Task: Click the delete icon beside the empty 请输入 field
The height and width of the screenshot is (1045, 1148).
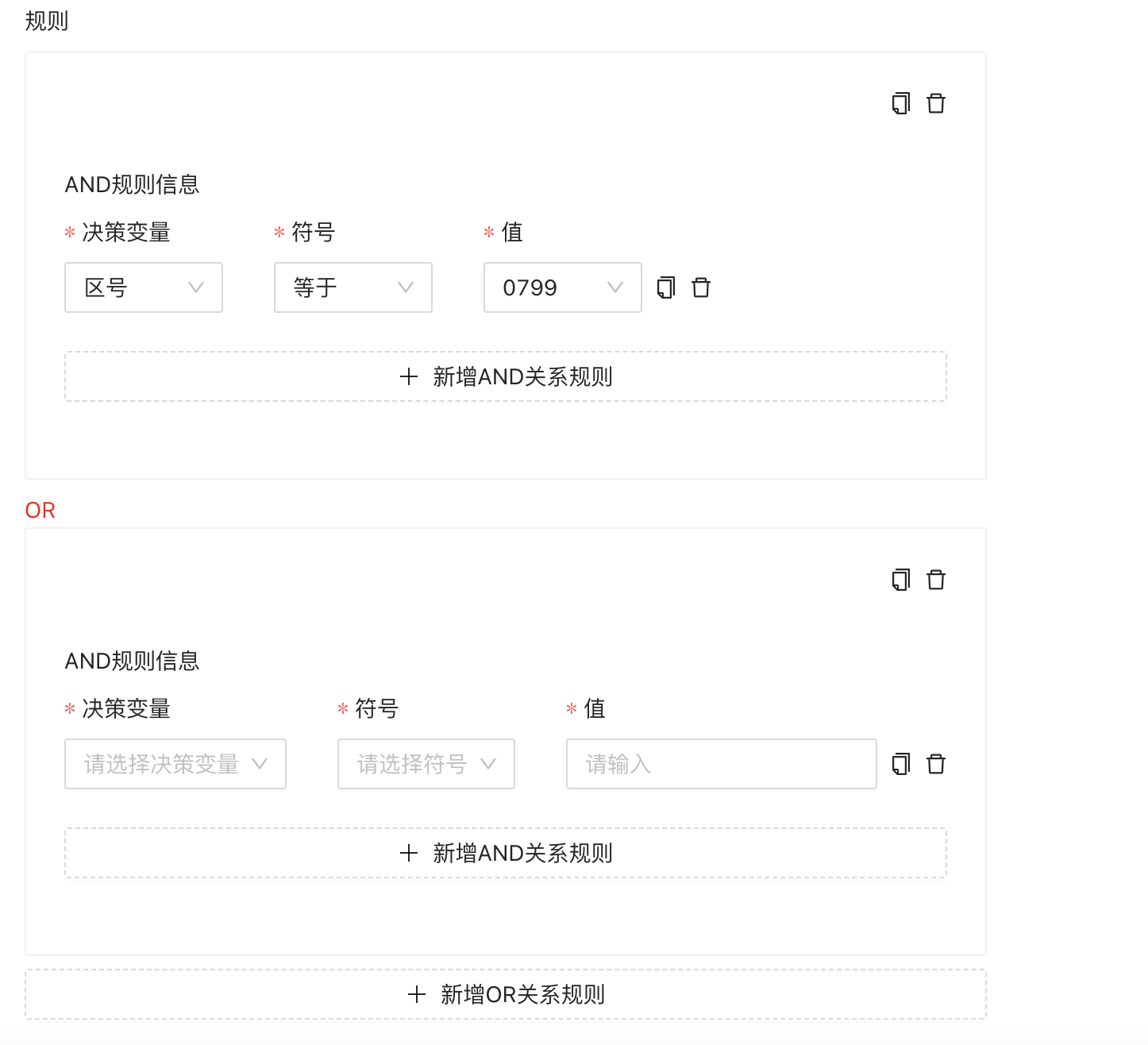Action: point(936,764)
